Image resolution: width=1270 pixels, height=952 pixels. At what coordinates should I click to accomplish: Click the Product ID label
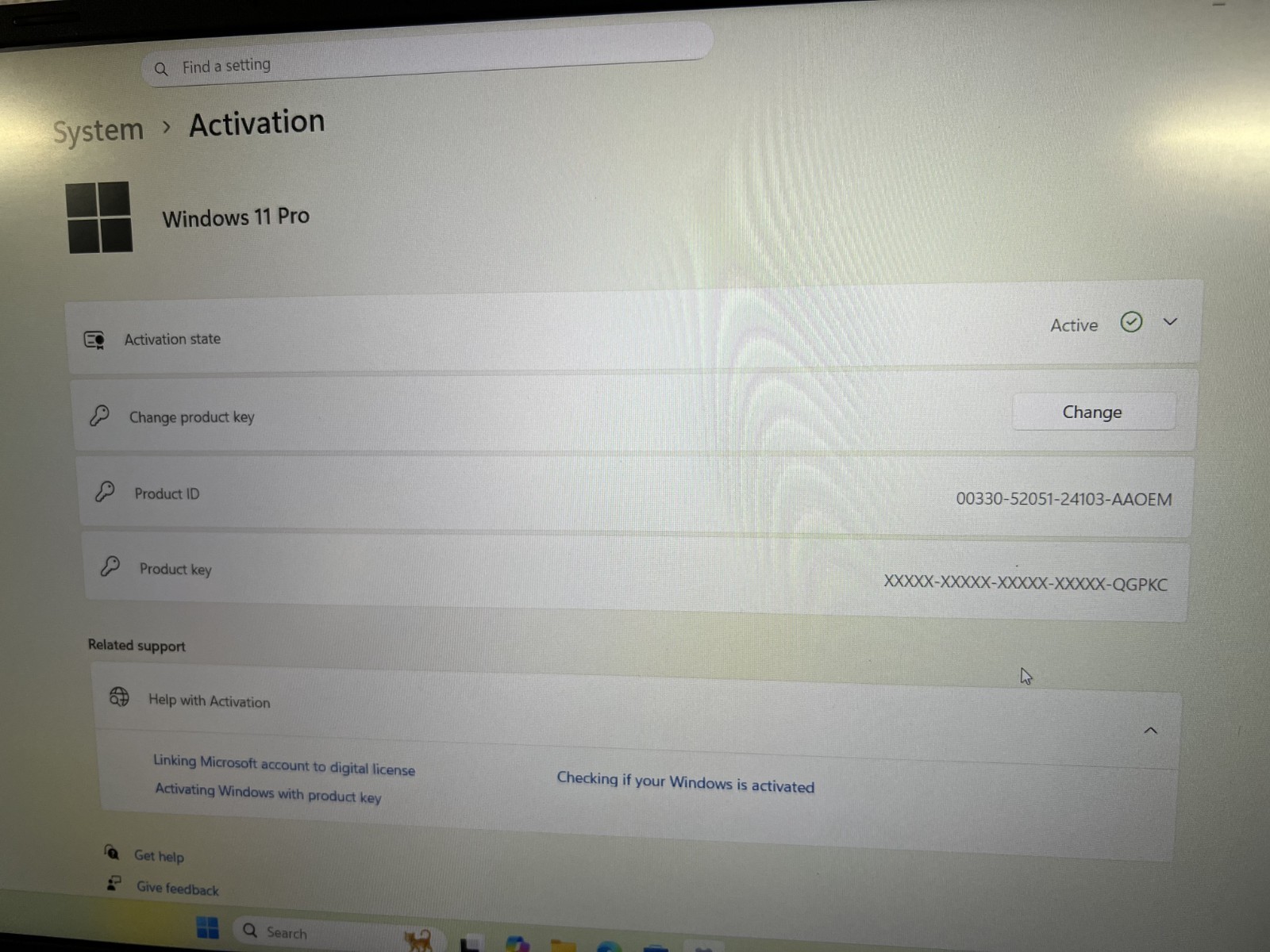pyautogui.click(x=167, y=494)
